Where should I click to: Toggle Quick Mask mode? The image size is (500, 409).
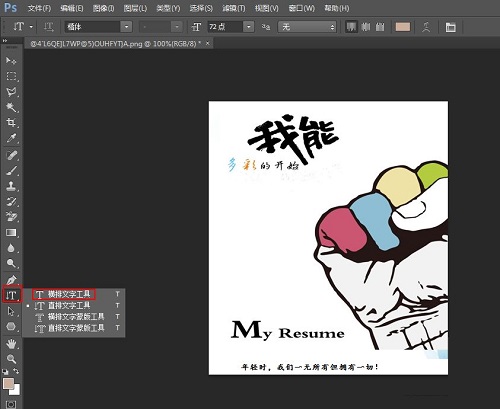click(11, 404)
